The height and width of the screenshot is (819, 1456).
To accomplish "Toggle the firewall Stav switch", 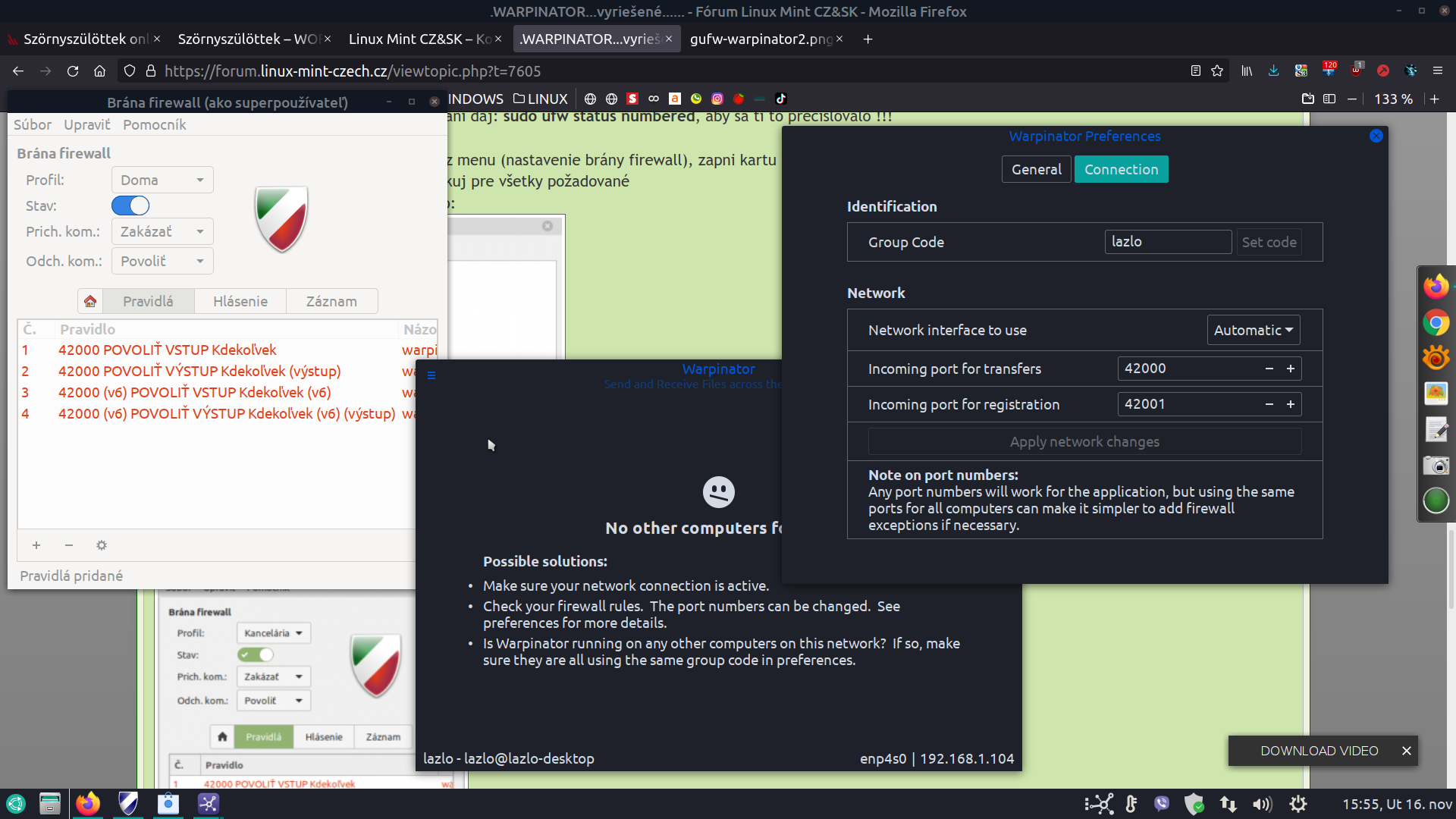I will [x=130, y=206].
